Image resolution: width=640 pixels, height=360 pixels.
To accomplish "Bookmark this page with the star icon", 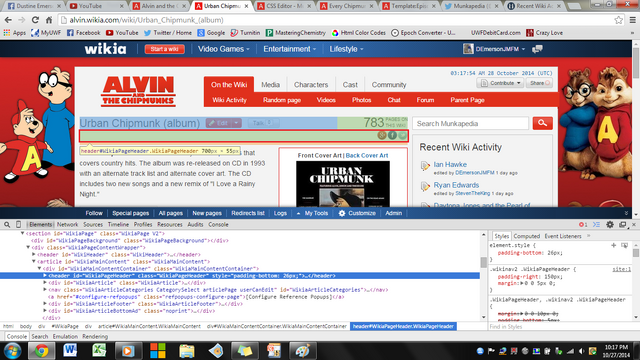I will point(619,20).
